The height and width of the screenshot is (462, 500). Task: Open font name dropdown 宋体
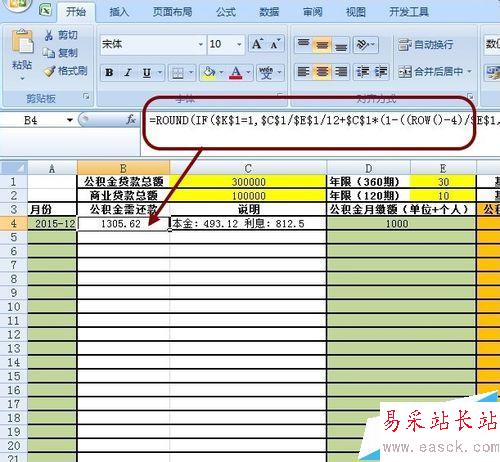coord(201,44)
